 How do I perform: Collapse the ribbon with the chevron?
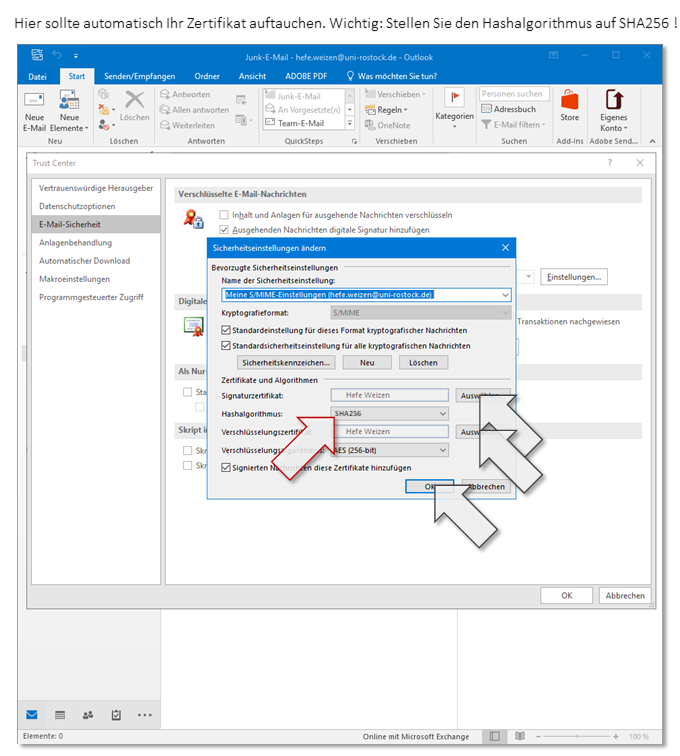(652, 141)
